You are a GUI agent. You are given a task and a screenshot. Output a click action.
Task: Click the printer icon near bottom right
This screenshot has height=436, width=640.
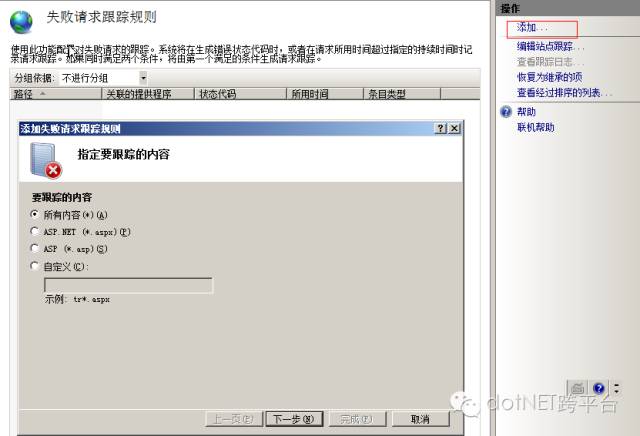click(x=578, y=387)
